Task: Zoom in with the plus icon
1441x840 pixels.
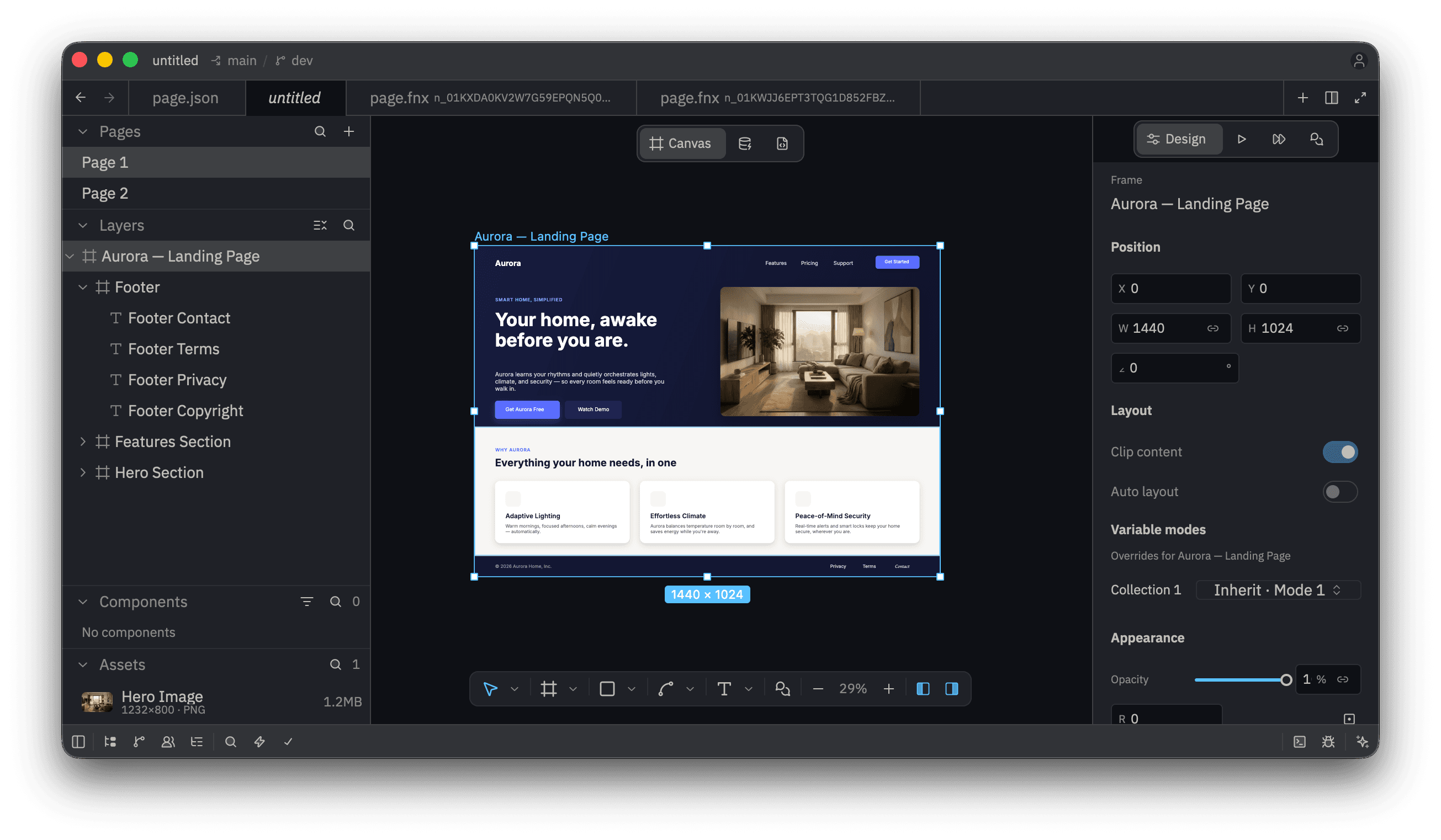Action: pyautogui.click(x=889, y=689)
